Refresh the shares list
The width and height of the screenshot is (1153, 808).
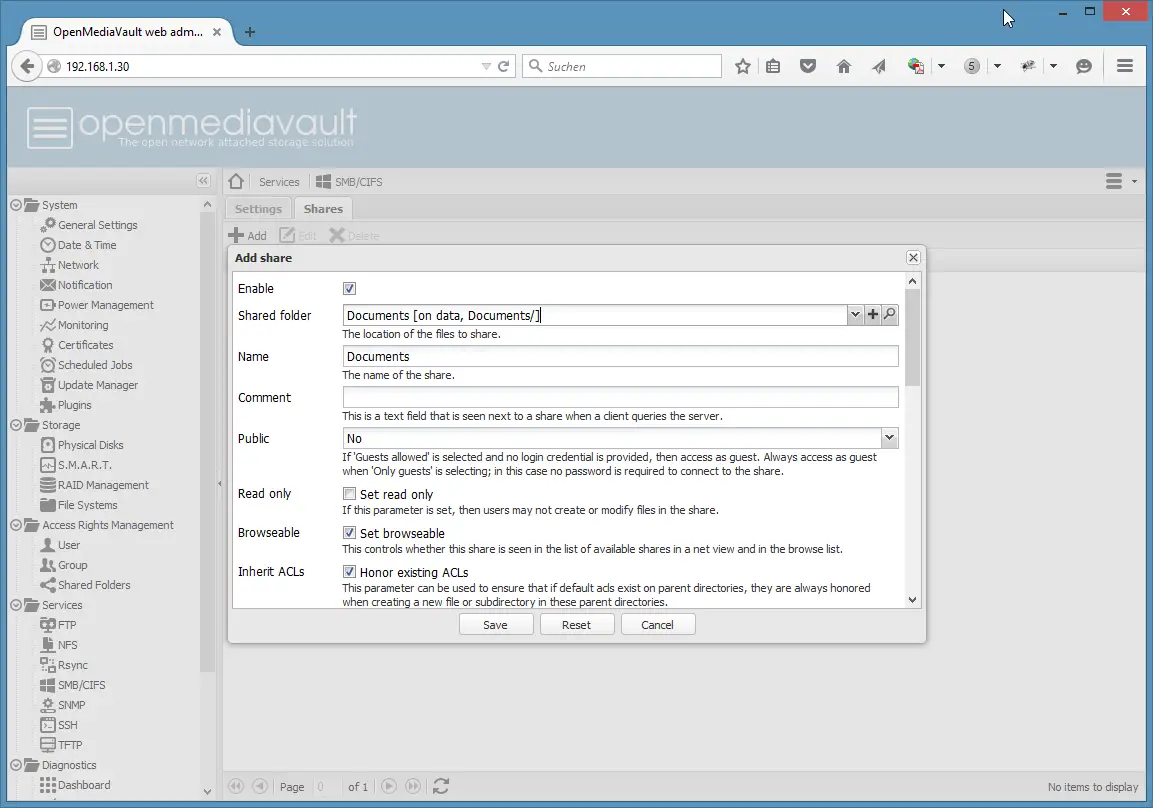[440, 787]
